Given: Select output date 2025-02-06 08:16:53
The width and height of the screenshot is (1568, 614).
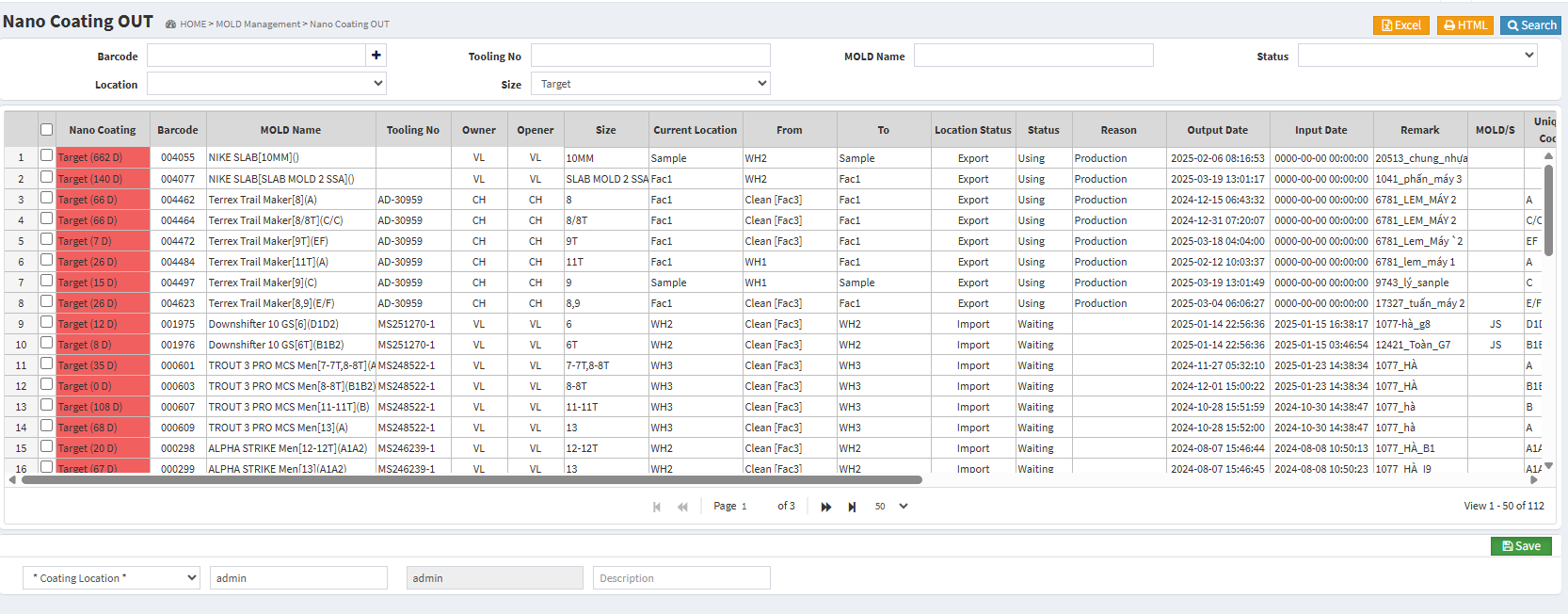Looking at the screenshot, I should click(1218, 158).
